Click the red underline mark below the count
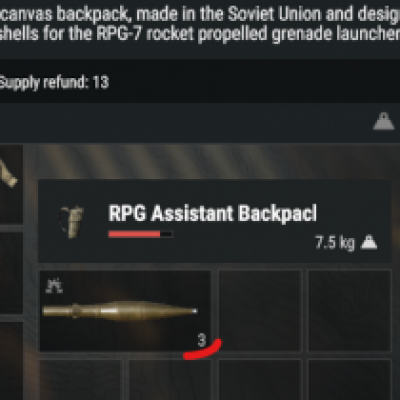The image size is (400, 400). coord(202,350)
